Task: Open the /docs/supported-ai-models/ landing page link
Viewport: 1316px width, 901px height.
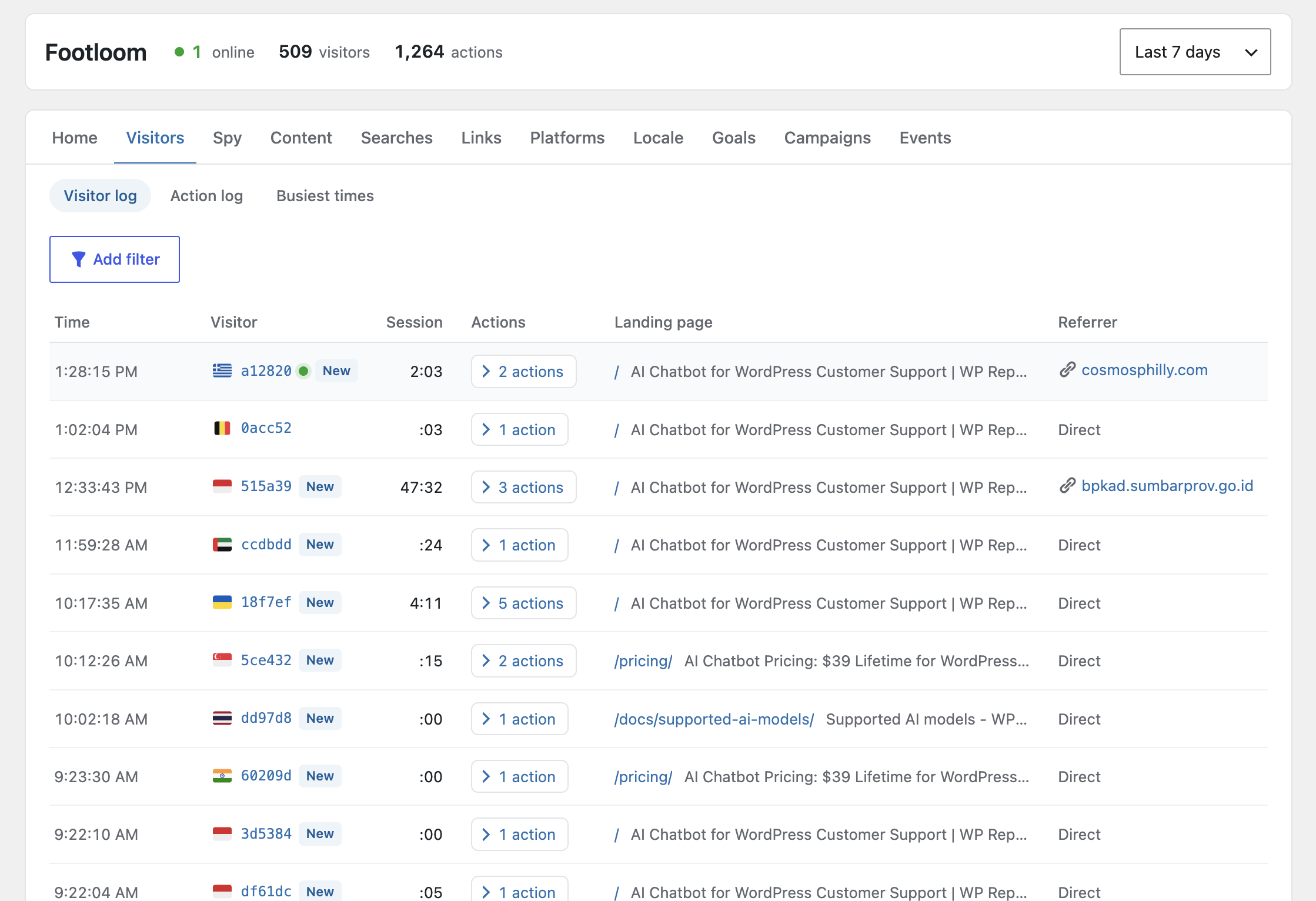Action: tap(714, 719)
